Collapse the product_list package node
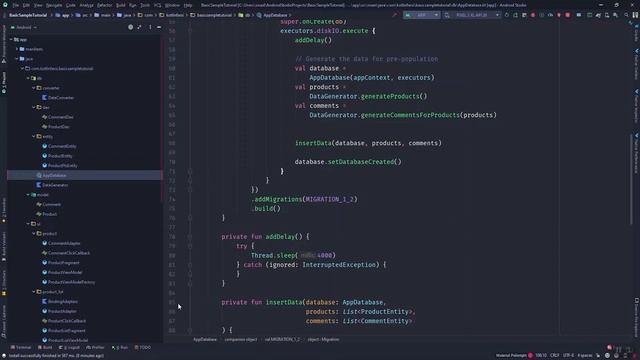Screen dimensions: 640x360 [33, 292]
